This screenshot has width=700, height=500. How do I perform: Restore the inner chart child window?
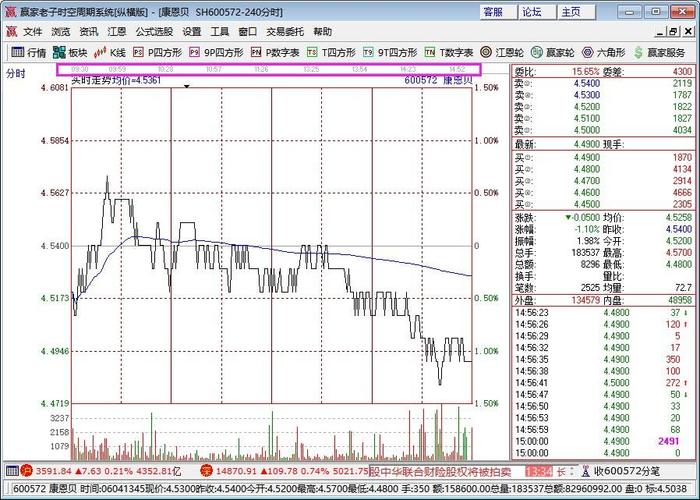coord(674,32)
